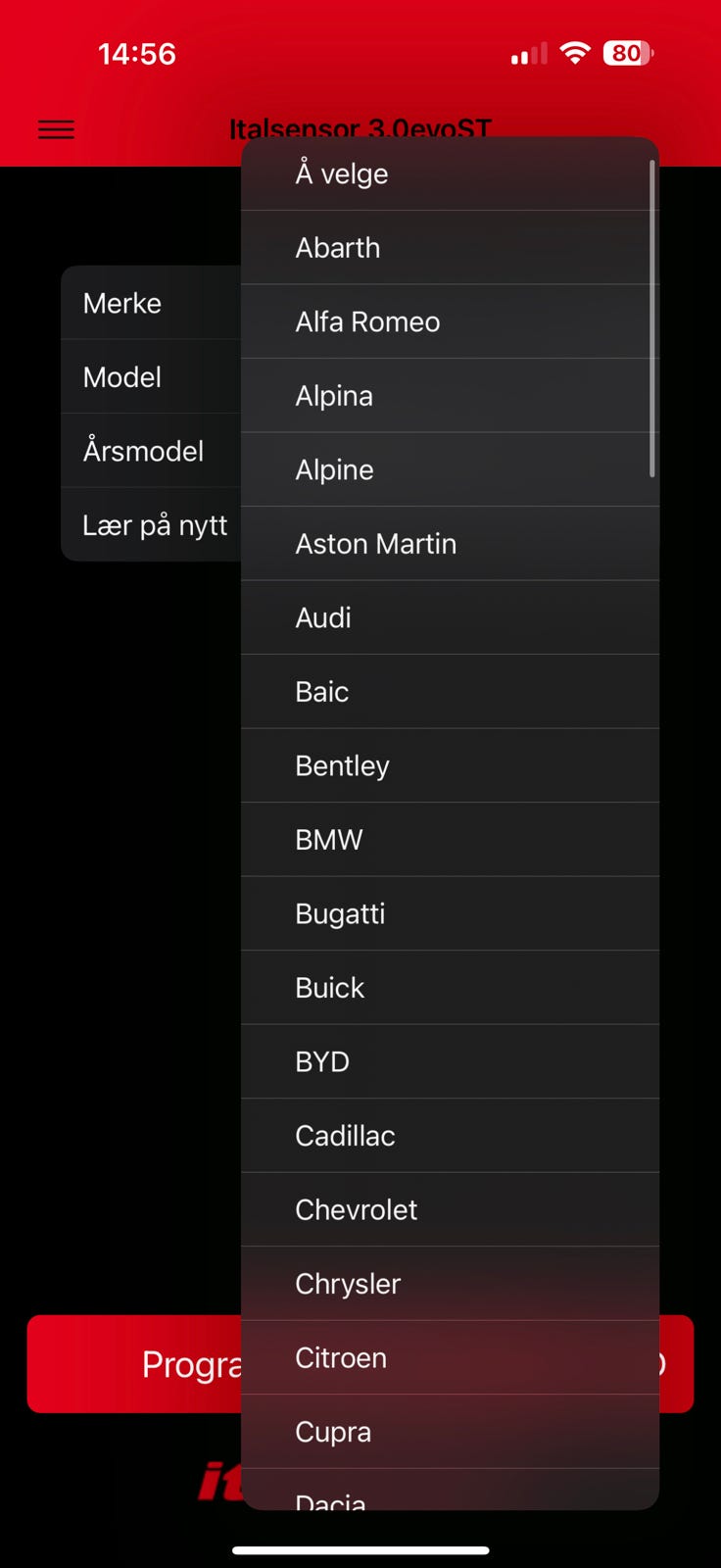Viewport: 721px width, 1568px height.
Task: Select Abarth from the brand list
Action: 449,248
